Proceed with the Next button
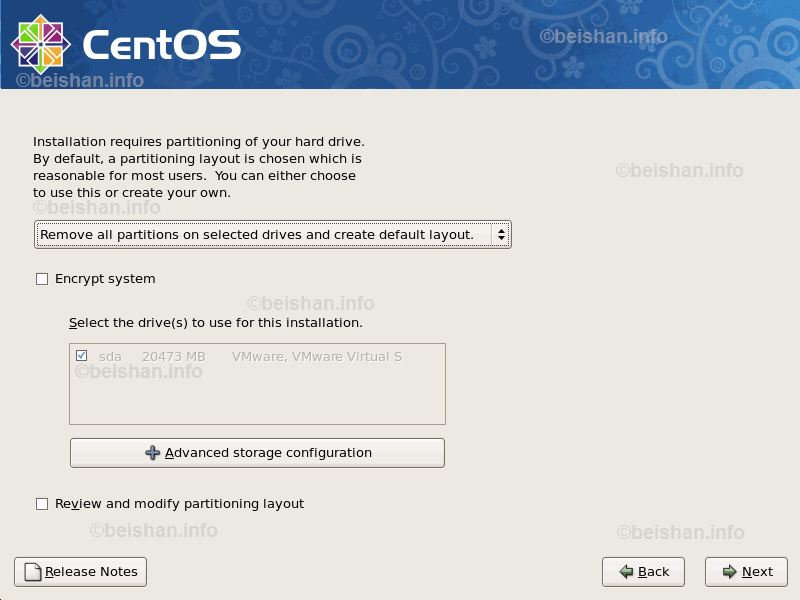 pos(746,572)
